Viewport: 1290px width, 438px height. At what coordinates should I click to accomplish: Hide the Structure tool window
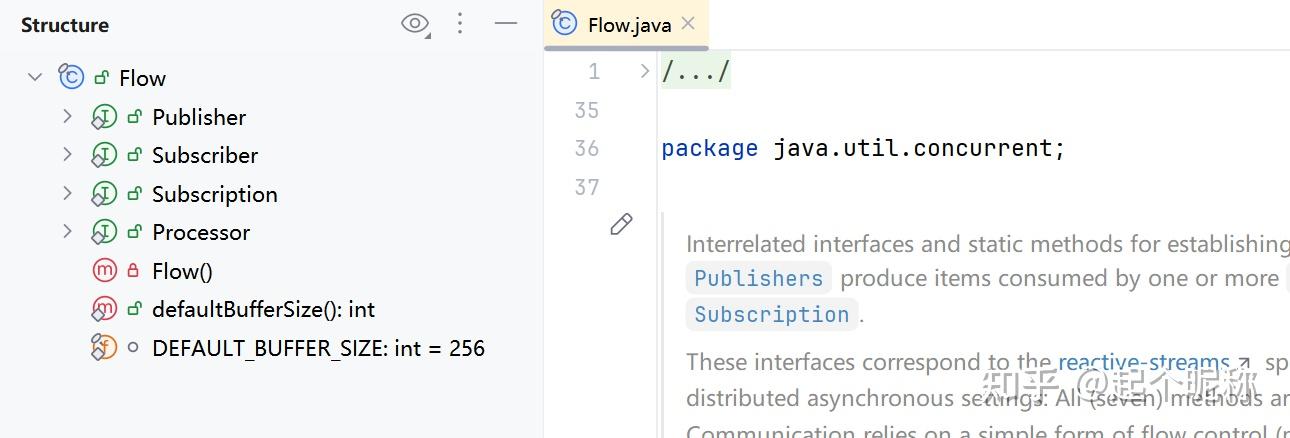(506, 24)
